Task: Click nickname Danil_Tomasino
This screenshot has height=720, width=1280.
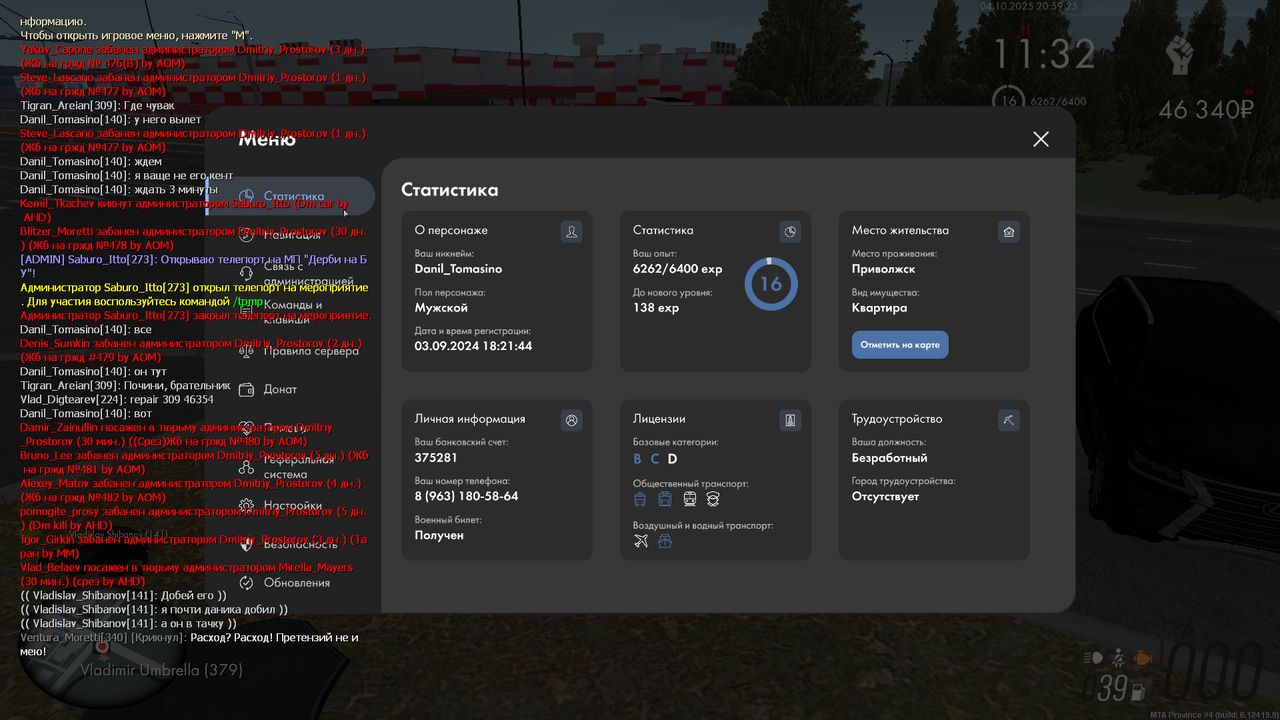Action: click(458, 269)
